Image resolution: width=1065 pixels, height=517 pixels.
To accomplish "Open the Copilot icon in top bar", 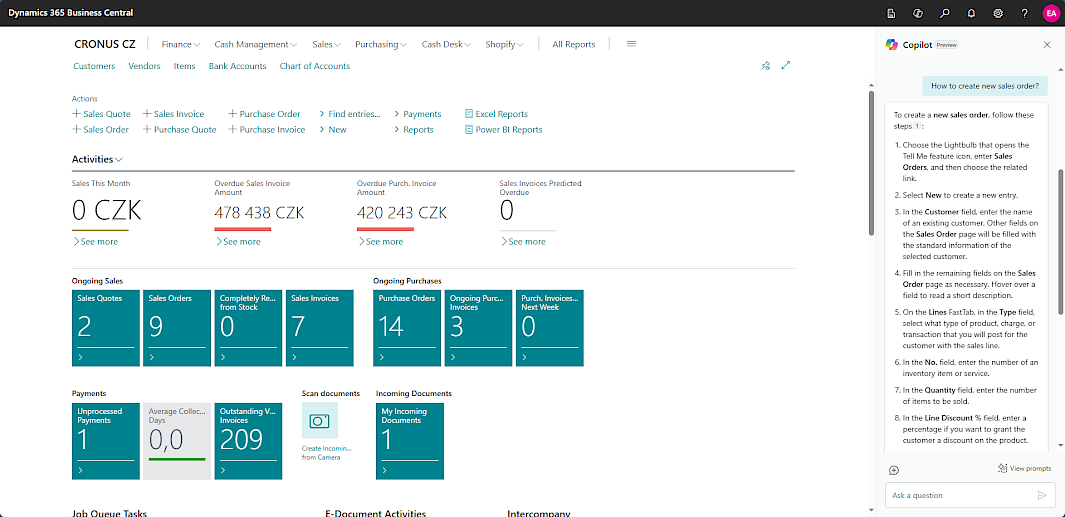I will coord(918,13).
